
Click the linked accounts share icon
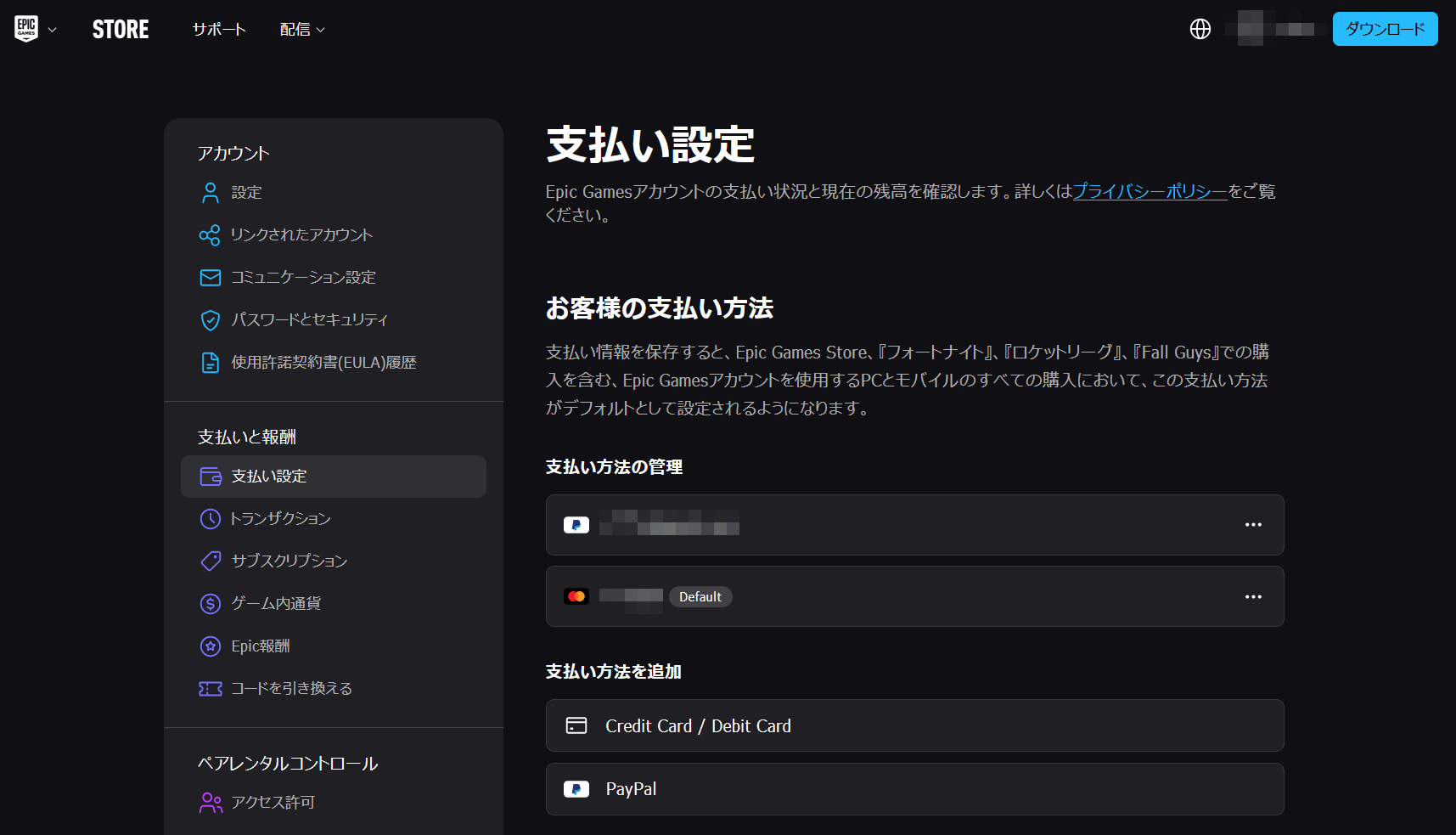pos(210,235)
